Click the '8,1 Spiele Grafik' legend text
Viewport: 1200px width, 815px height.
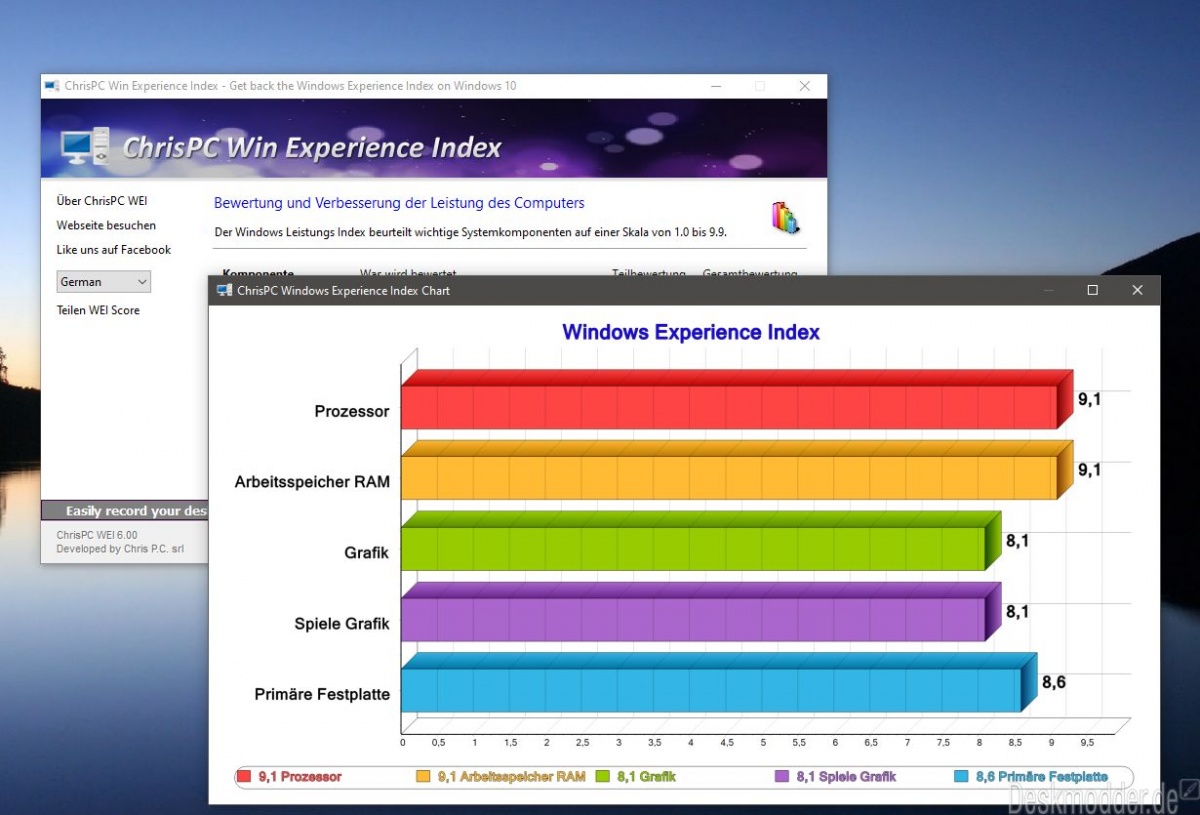[x=847, y=777]
